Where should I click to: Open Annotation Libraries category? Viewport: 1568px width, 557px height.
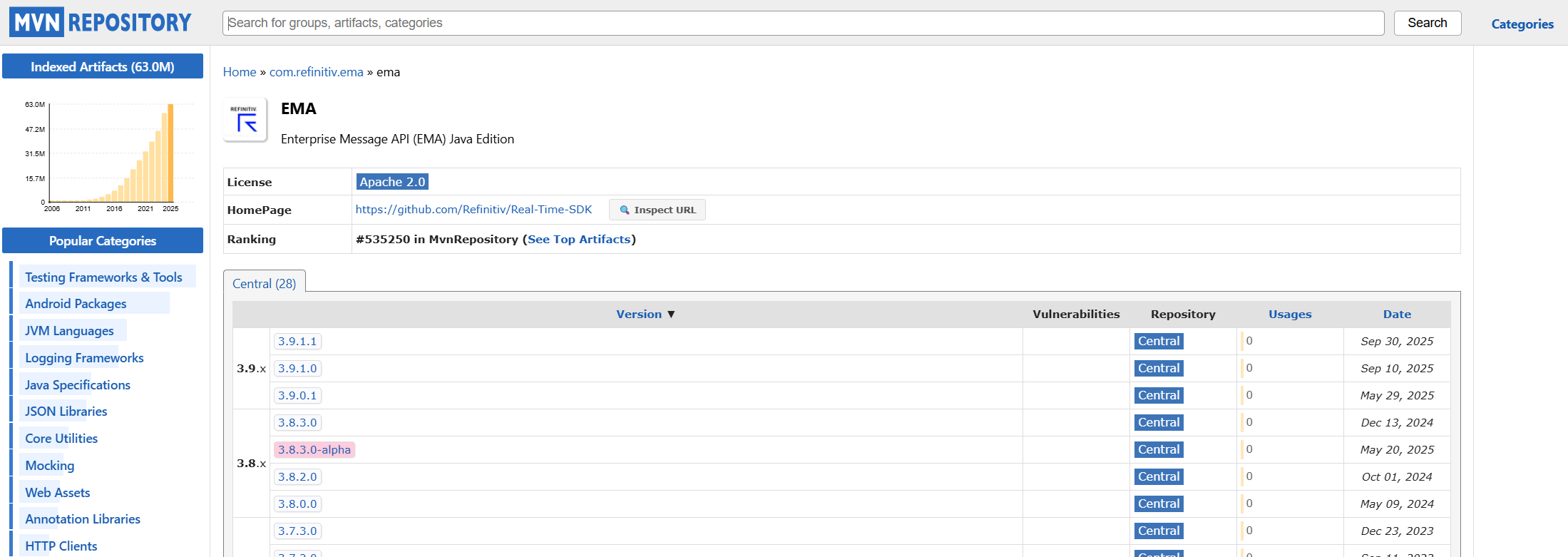(83, 519)
